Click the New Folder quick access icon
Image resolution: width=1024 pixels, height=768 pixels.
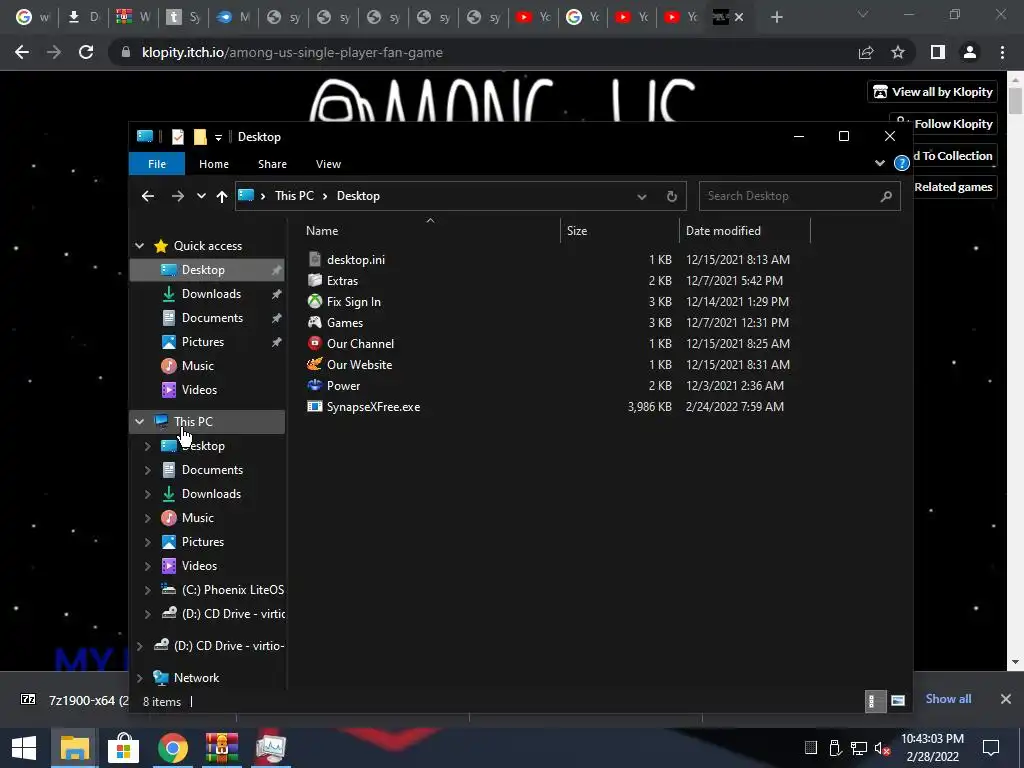click(x=200, y=136)
